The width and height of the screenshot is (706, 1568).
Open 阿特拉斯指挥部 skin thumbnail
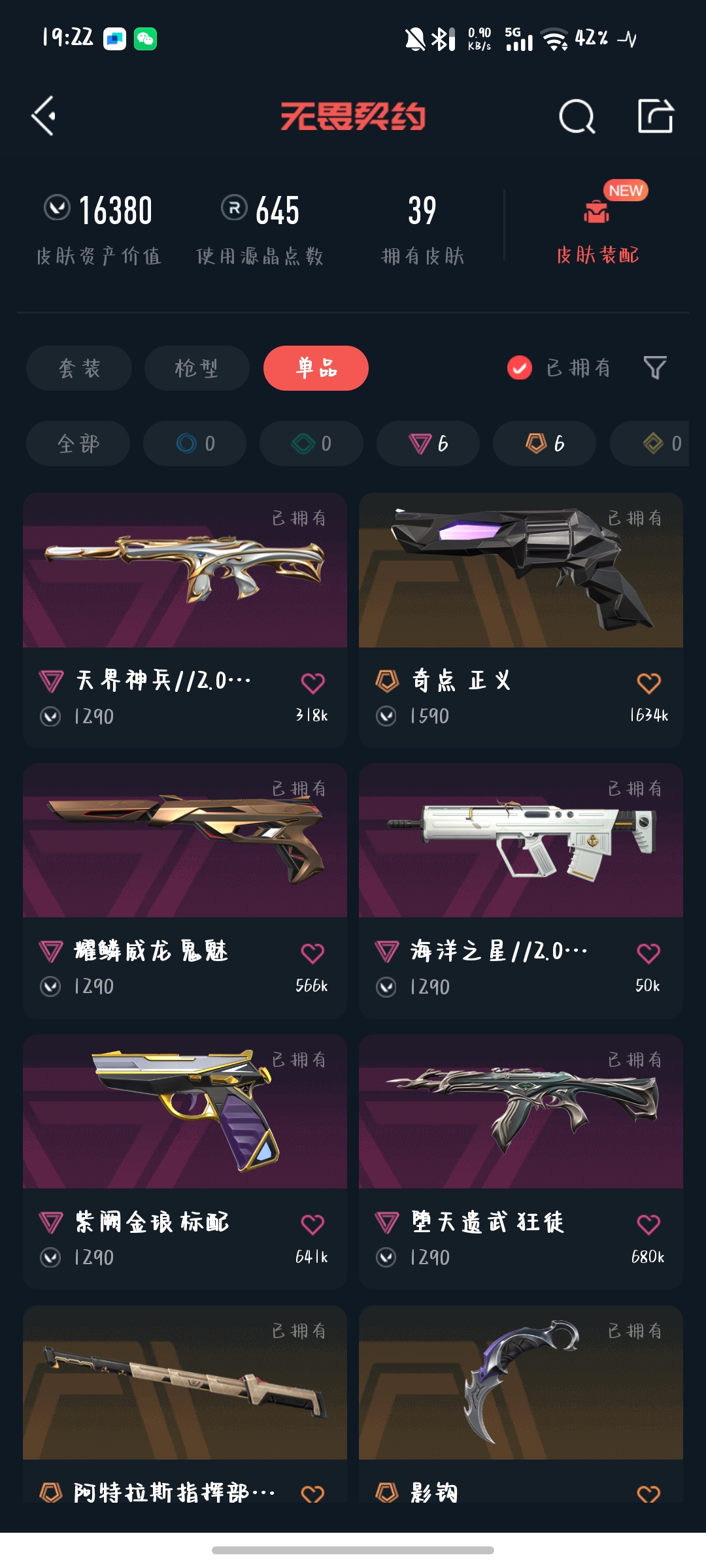pyautogui.click(x=185, y=1382)
